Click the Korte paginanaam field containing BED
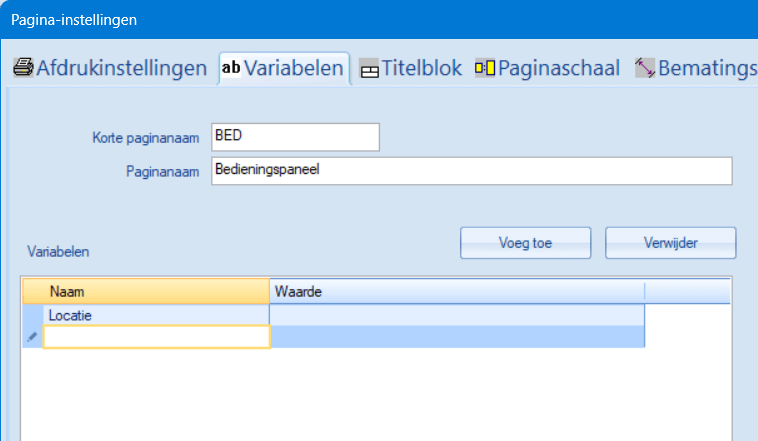758x441 pixels. [x=295, y=137]
